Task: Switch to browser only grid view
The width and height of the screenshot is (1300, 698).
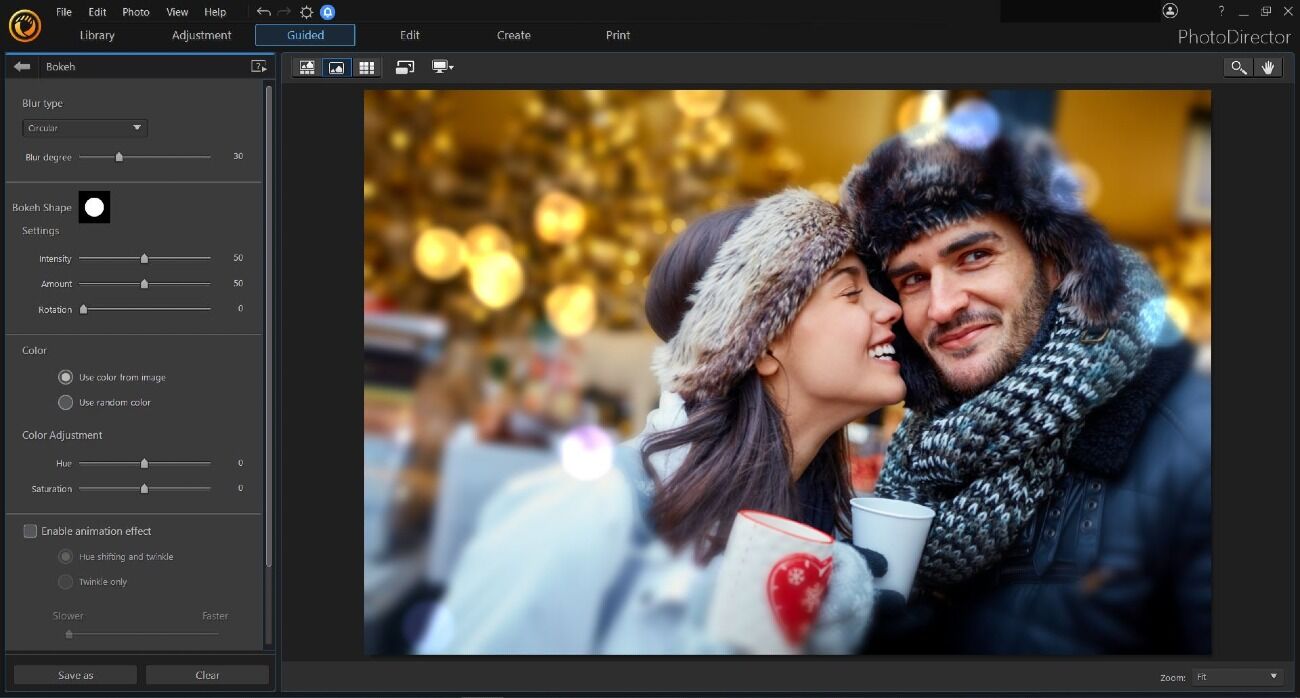Action: [367, 66]
